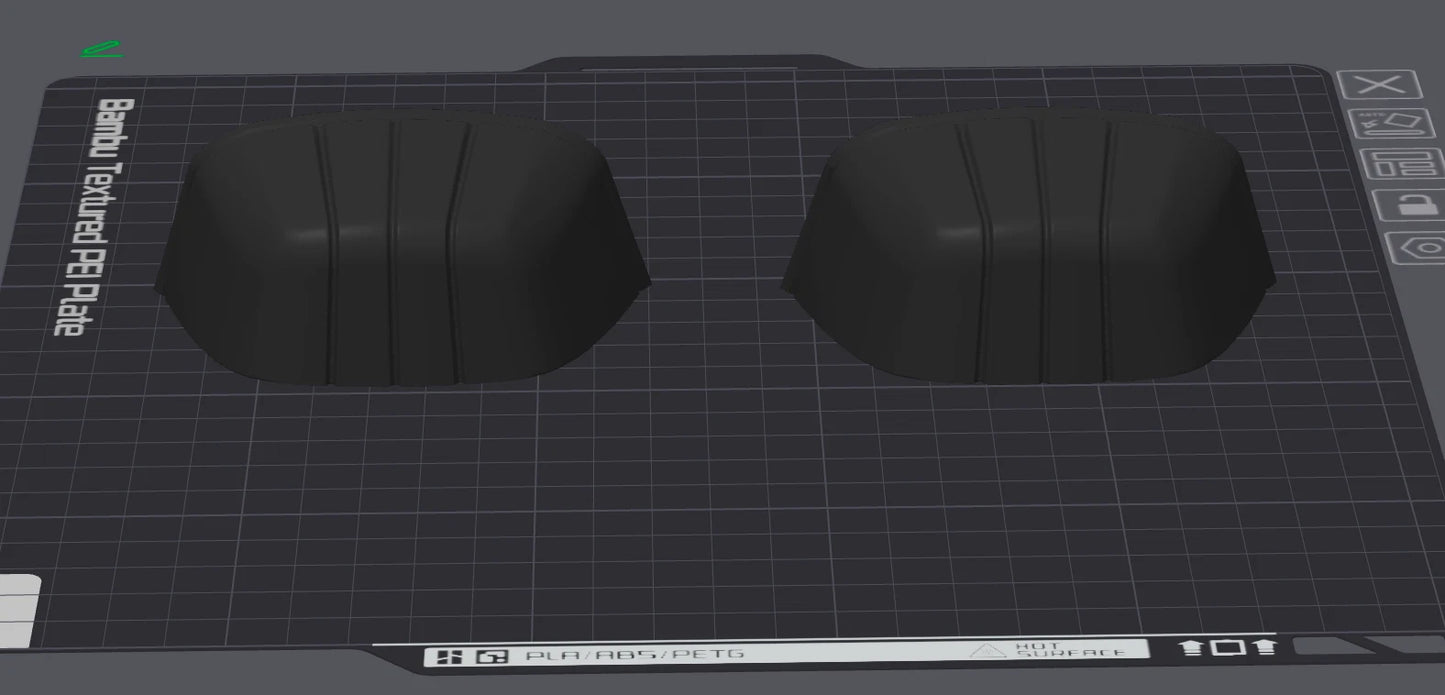The width and height of the screenshot is (1445, 695).
Task: Click empty grid area in front of models
Action: (700, 500)
